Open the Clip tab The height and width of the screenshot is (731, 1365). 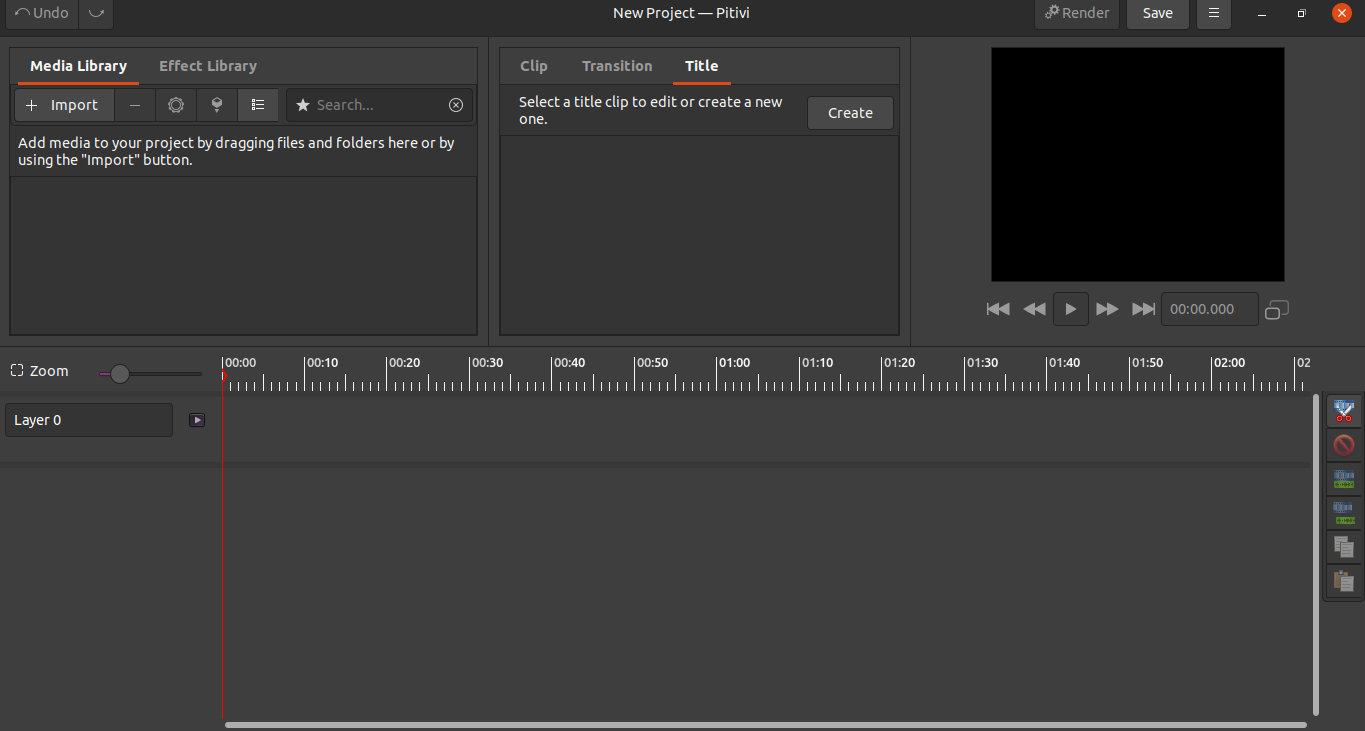[534, 66]
